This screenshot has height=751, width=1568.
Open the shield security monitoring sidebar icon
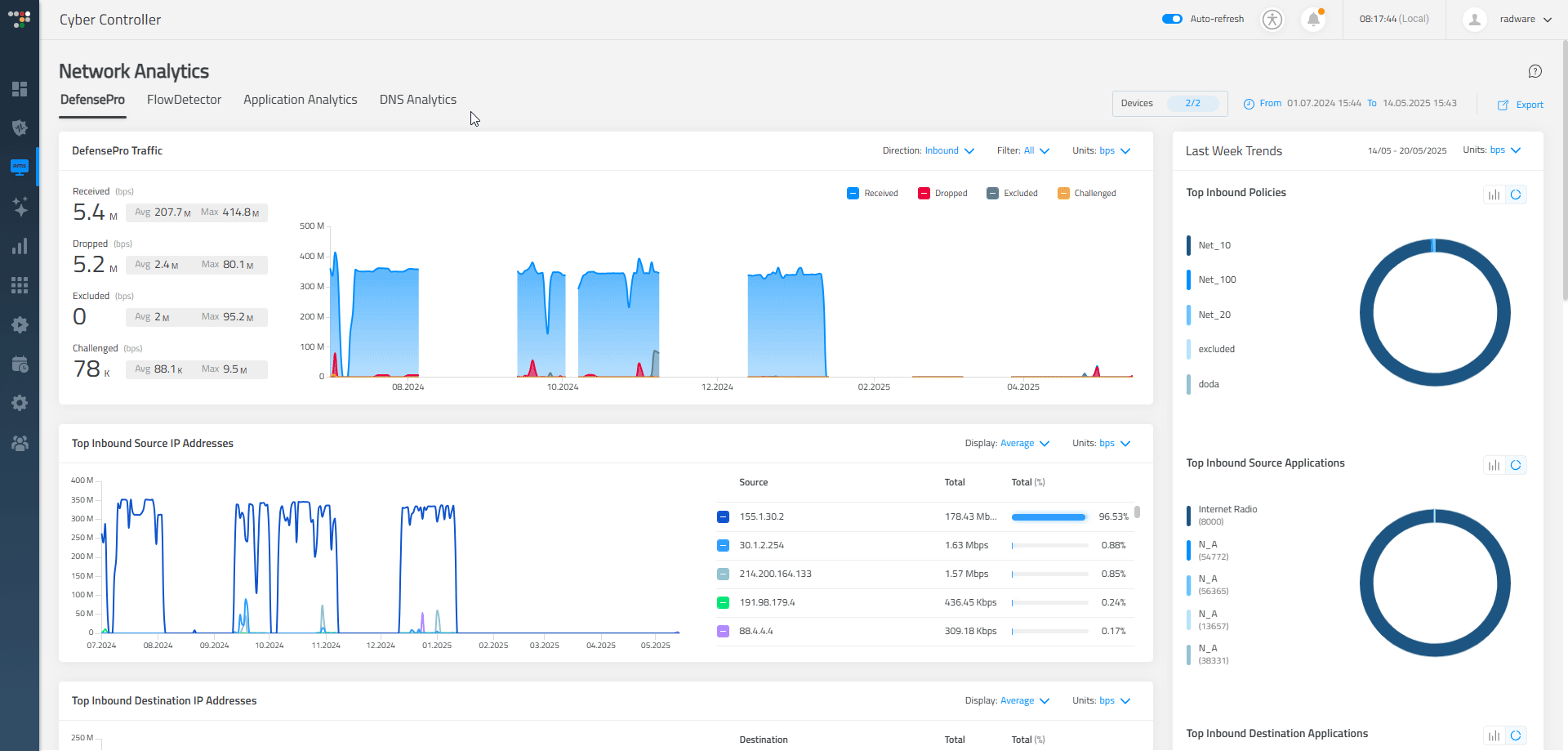[20, 127]
